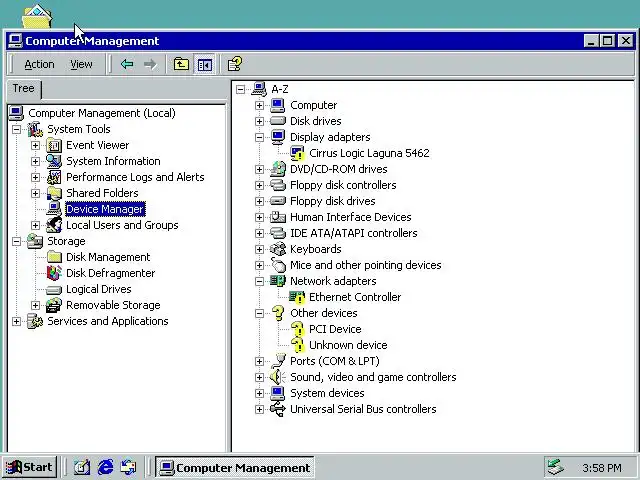Screen dimensions: 640x480
Task: Select Computer Management (Local) root item
Action: pos(102,113)
